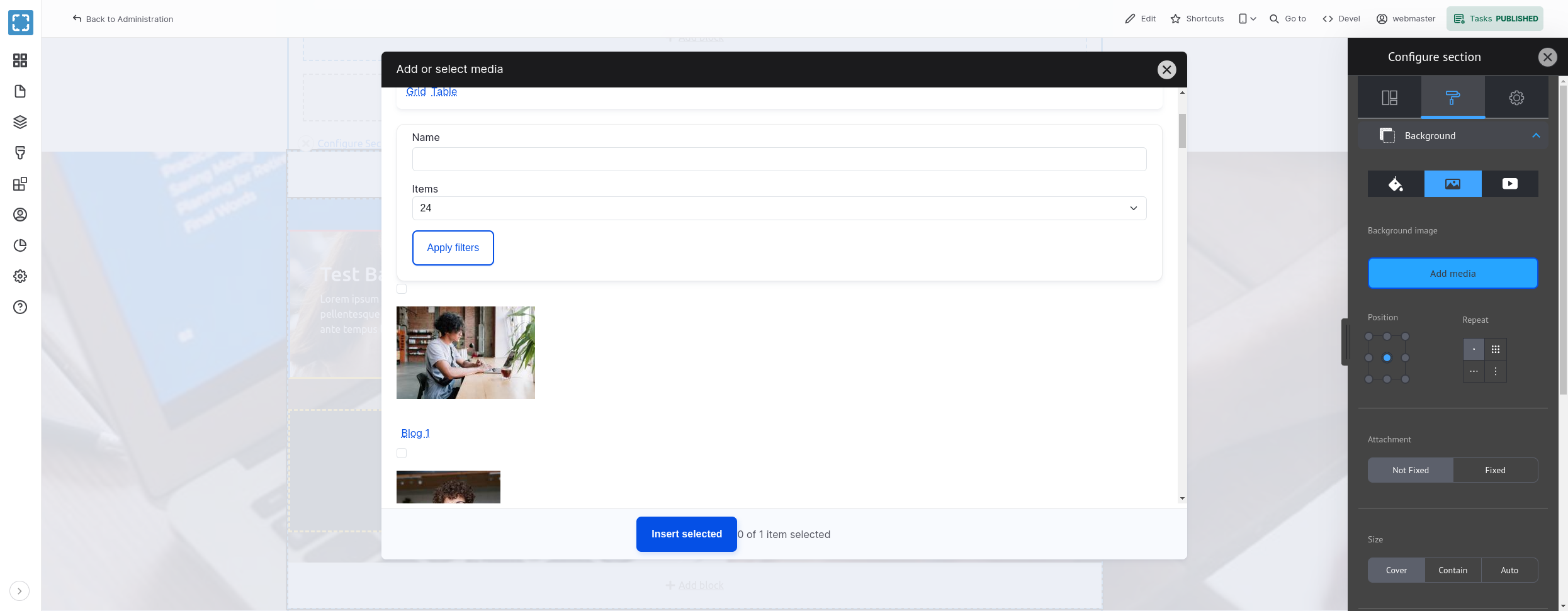Image resolution: width=1568 pixels, height=611 pixels.
Task: Open Shortcuts in the top toolbar
Action: point(1197,19)
